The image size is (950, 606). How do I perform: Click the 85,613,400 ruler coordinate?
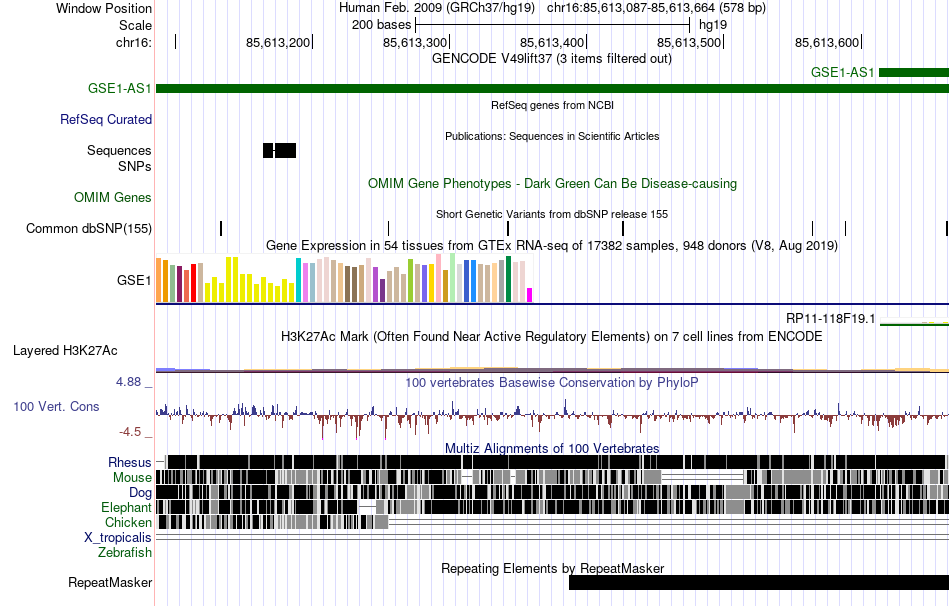pyautogui.click(x=552, y=42)
